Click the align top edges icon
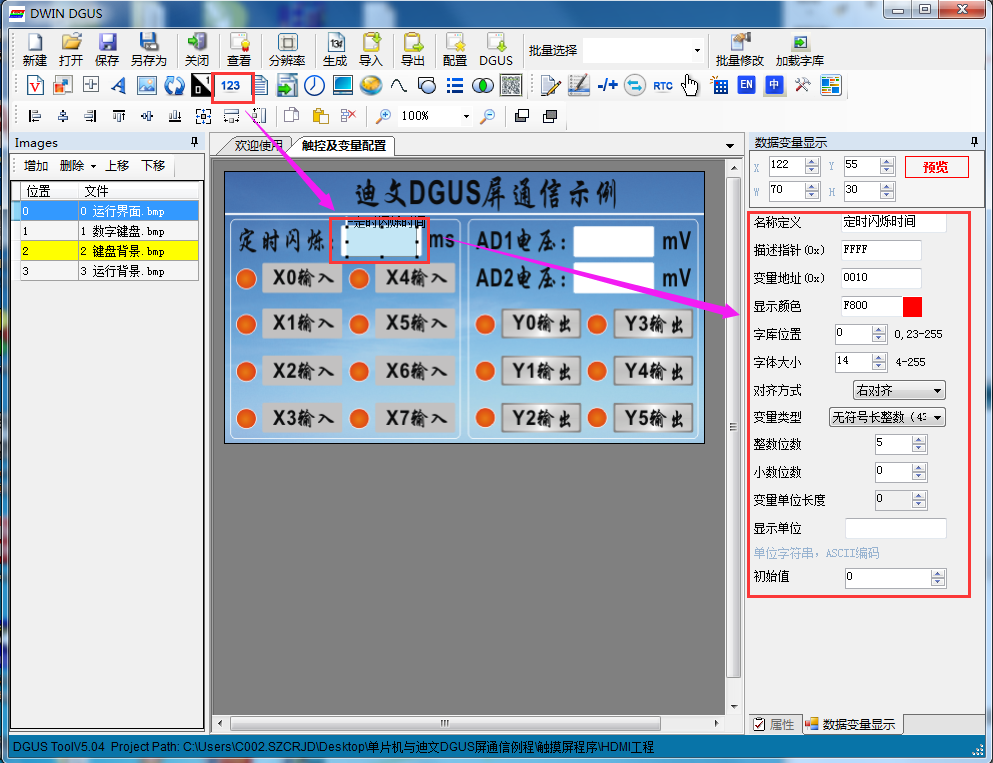 point(118,116)
